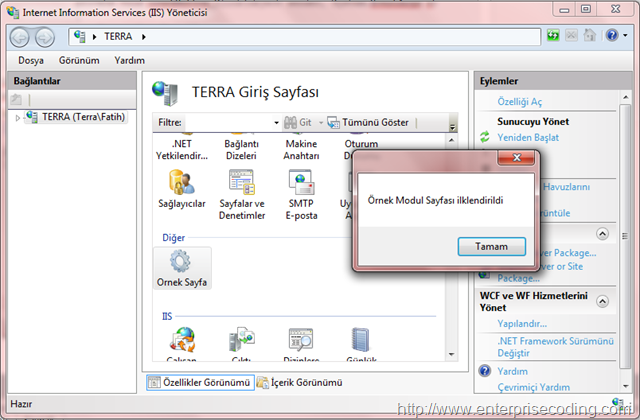Open the blue Help question-mark icon
Viewport: 640px width, 420px height.
(x=612, y=36)
